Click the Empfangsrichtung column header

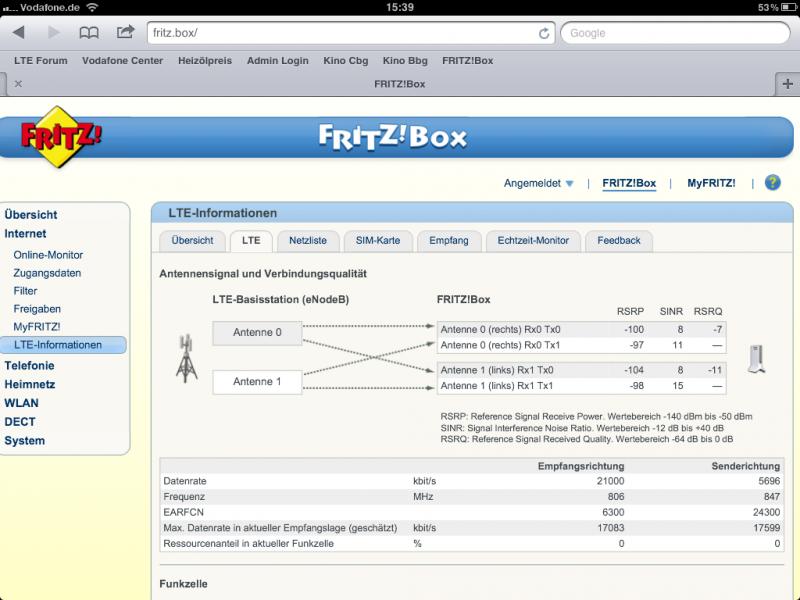581,466
